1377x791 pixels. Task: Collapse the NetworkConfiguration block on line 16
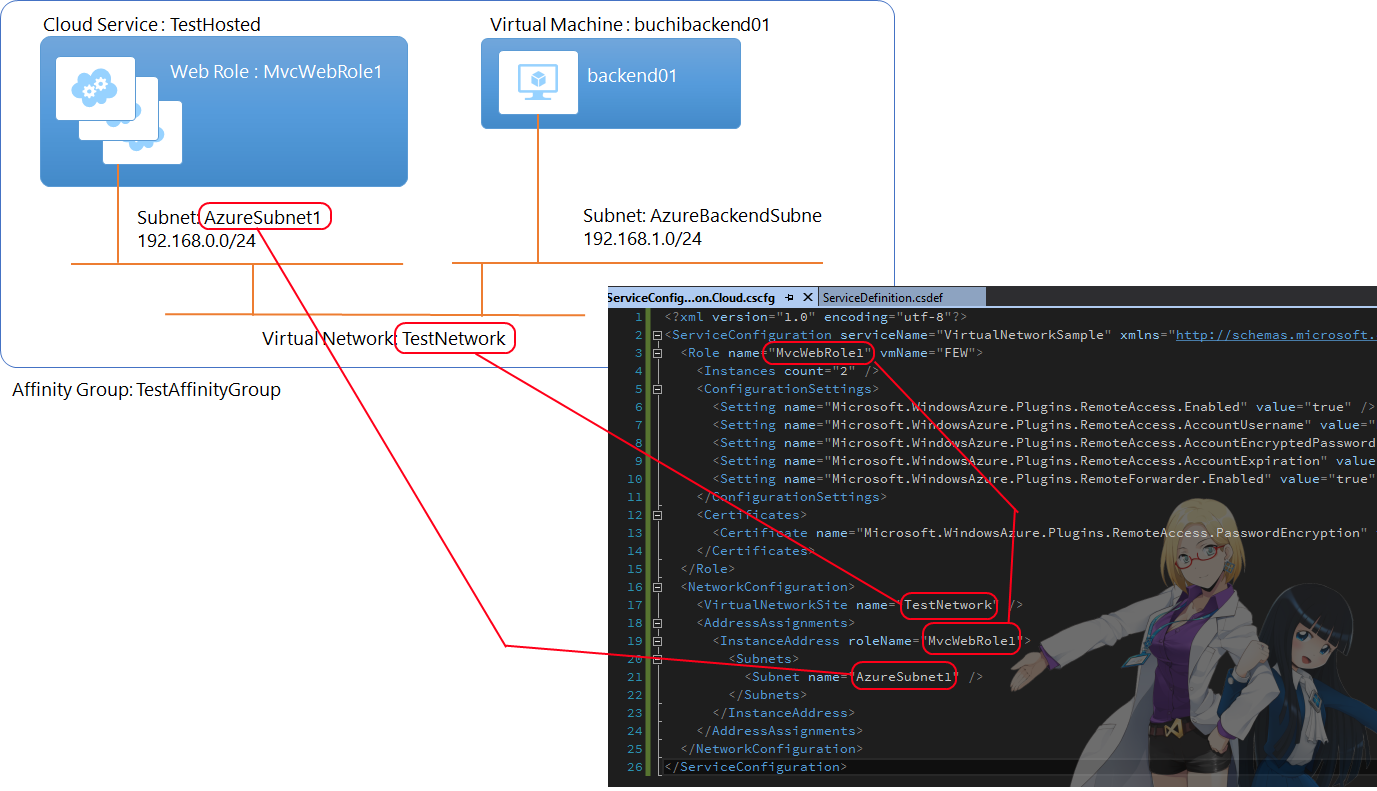coord(657,587)
